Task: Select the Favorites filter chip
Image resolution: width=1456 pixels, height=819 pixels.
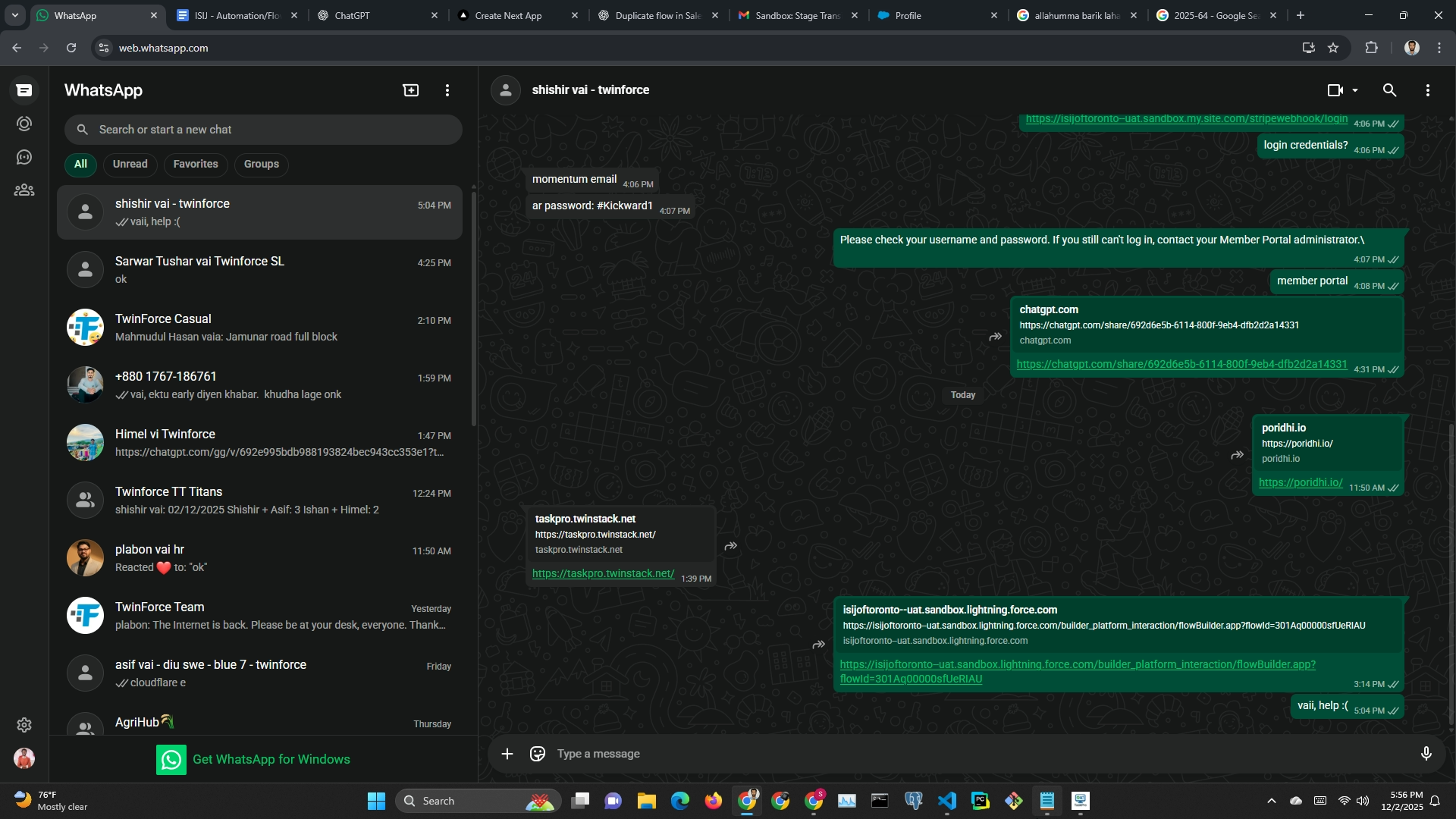Action: pyautogui.click(x=196, y=164)
